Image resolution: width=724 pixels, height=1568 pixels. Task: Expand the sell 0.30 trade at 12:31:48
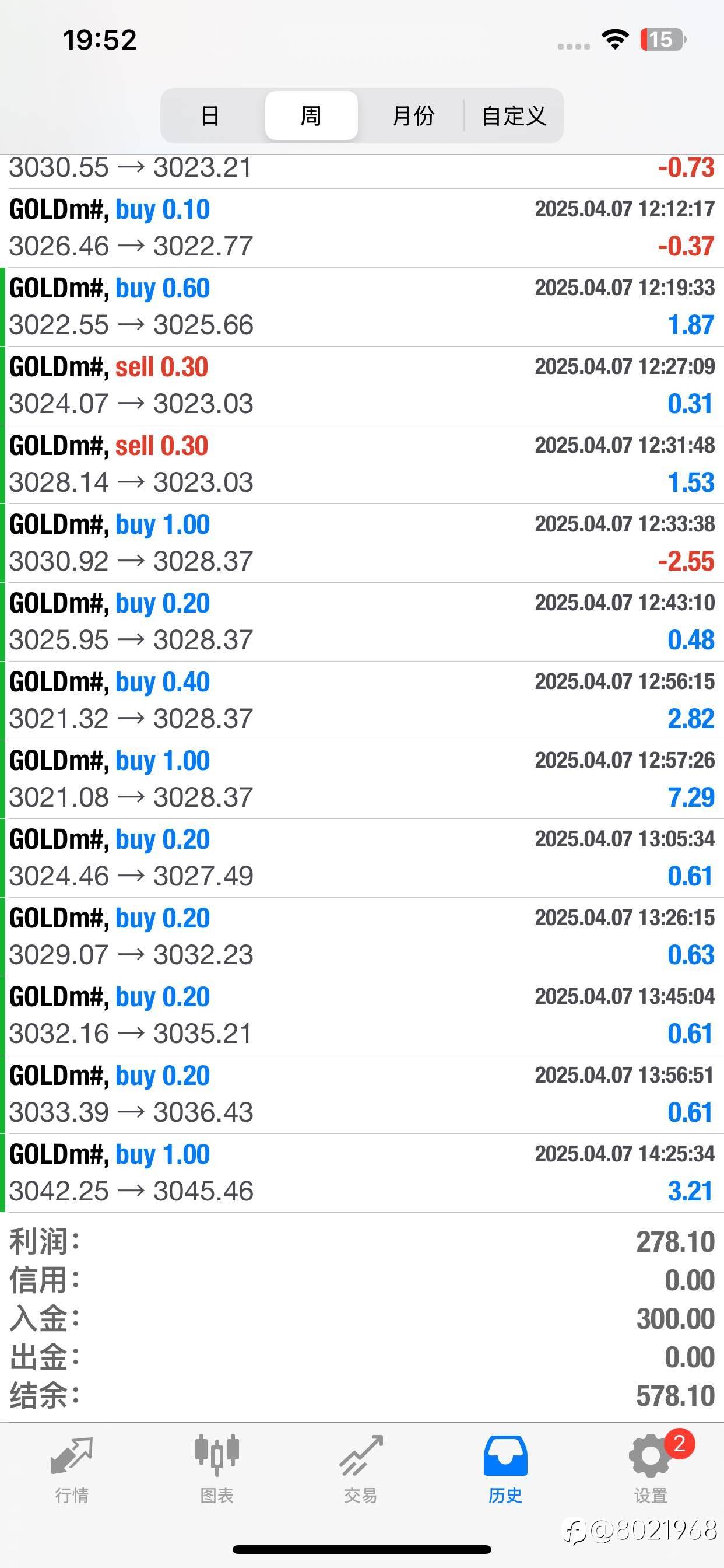[362, 464]
